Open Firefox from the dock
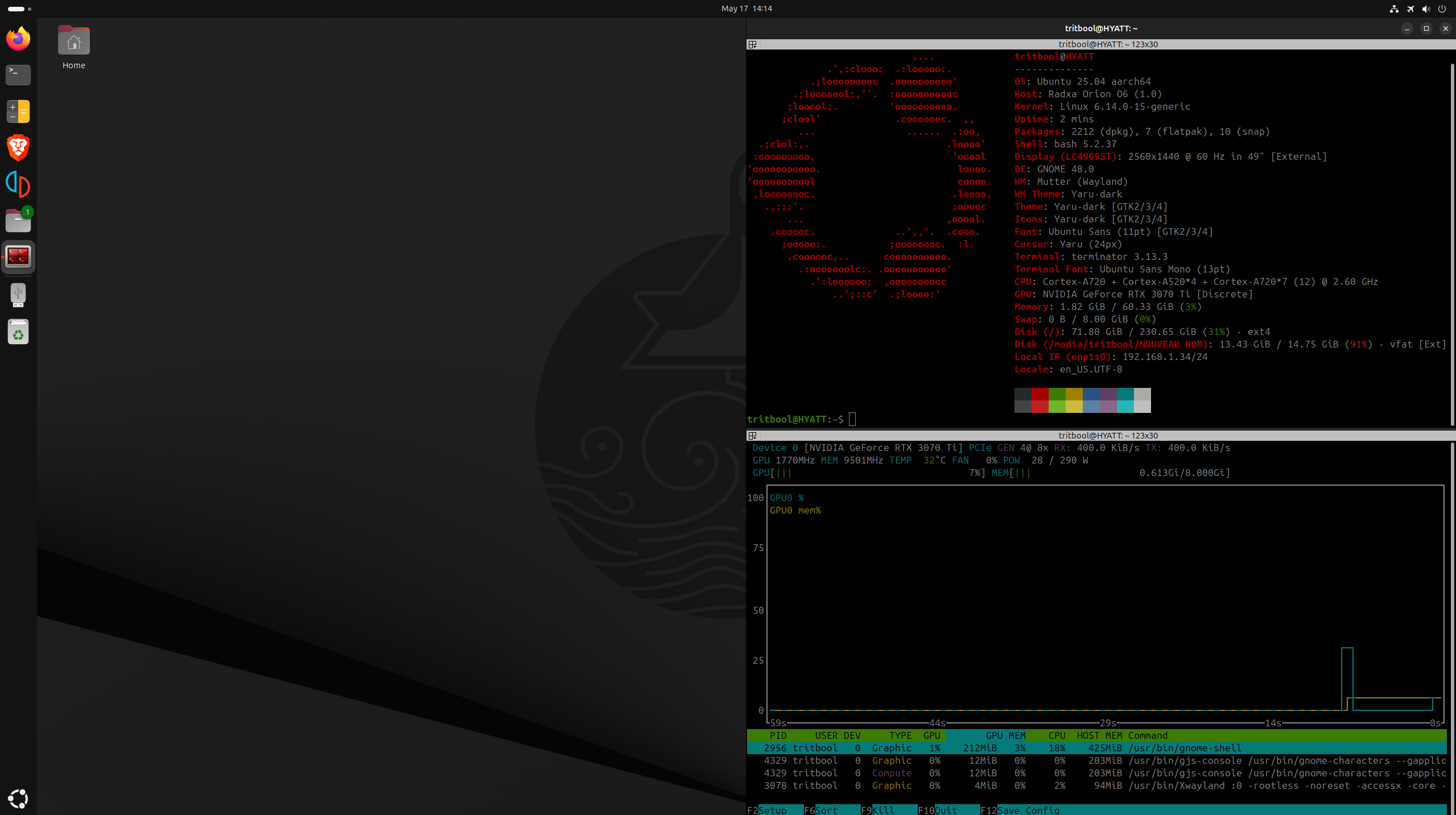 [x=18, y=39]
